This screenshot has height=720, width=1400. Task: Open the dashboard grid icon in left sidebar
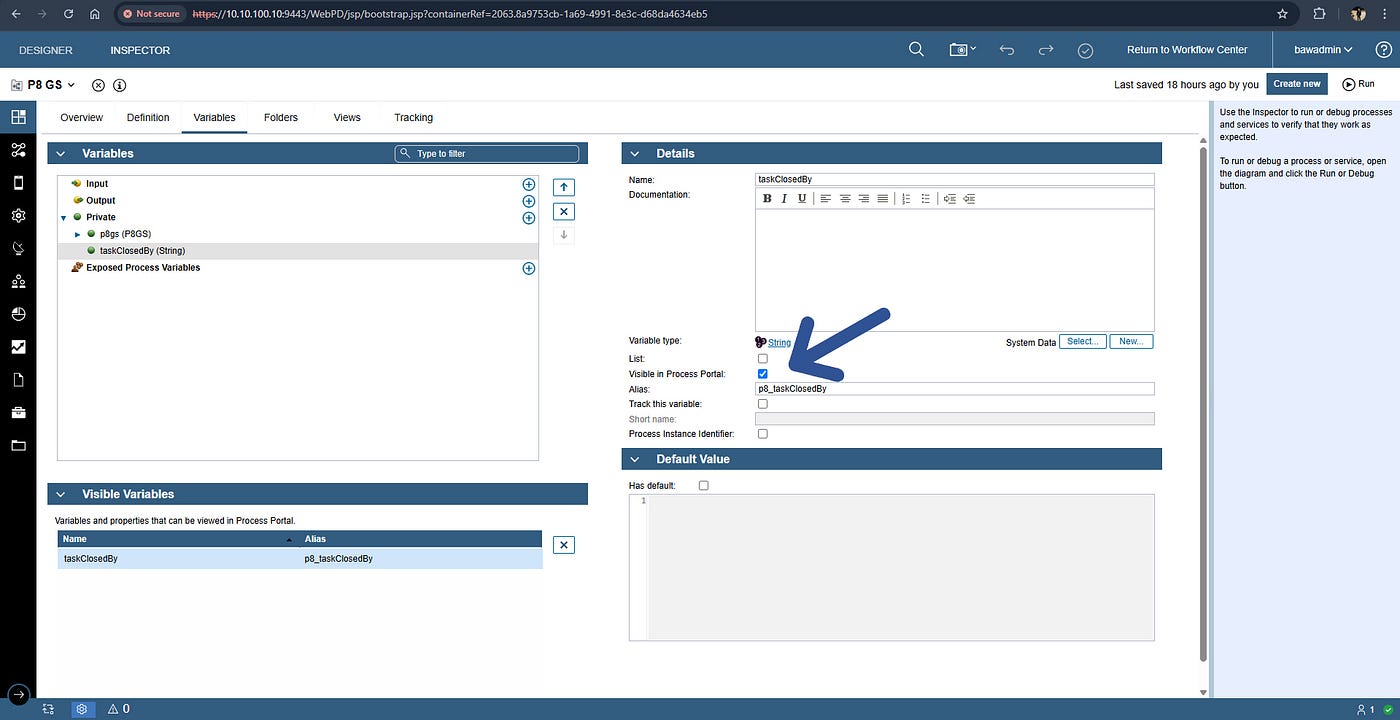(18, 117)
